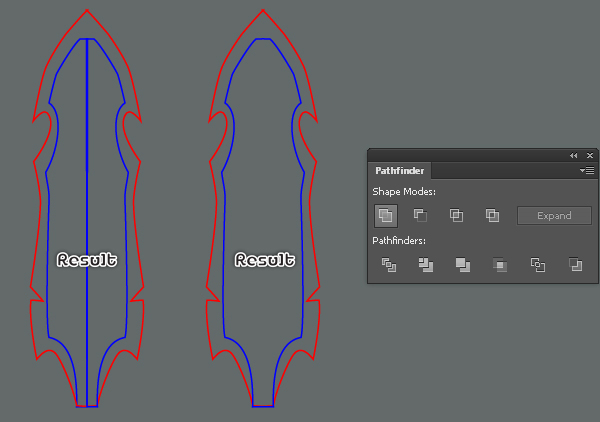Click the Expand button in Pathfinder
Image resolution: width=600 pixels, height=422 pixels.
[554, 216]
